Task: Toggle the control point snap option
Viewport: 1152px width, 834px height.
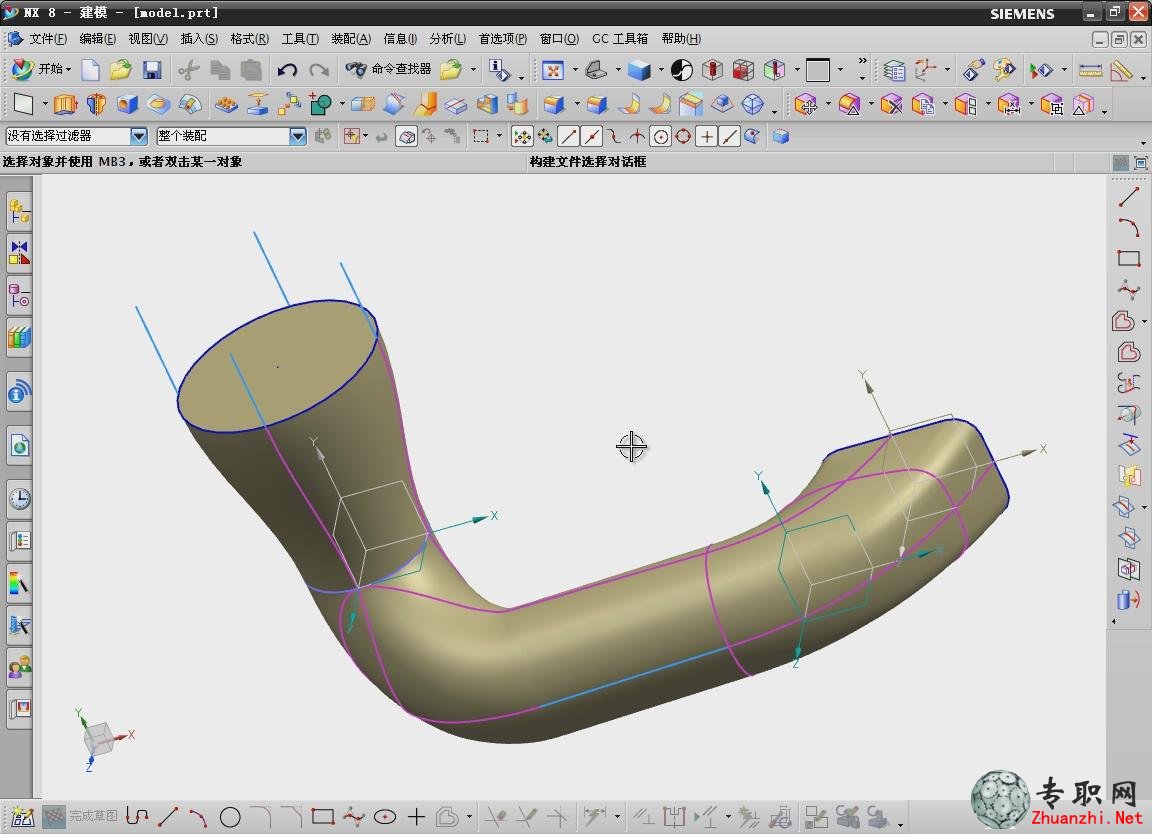Action: [x=614, y=137]
